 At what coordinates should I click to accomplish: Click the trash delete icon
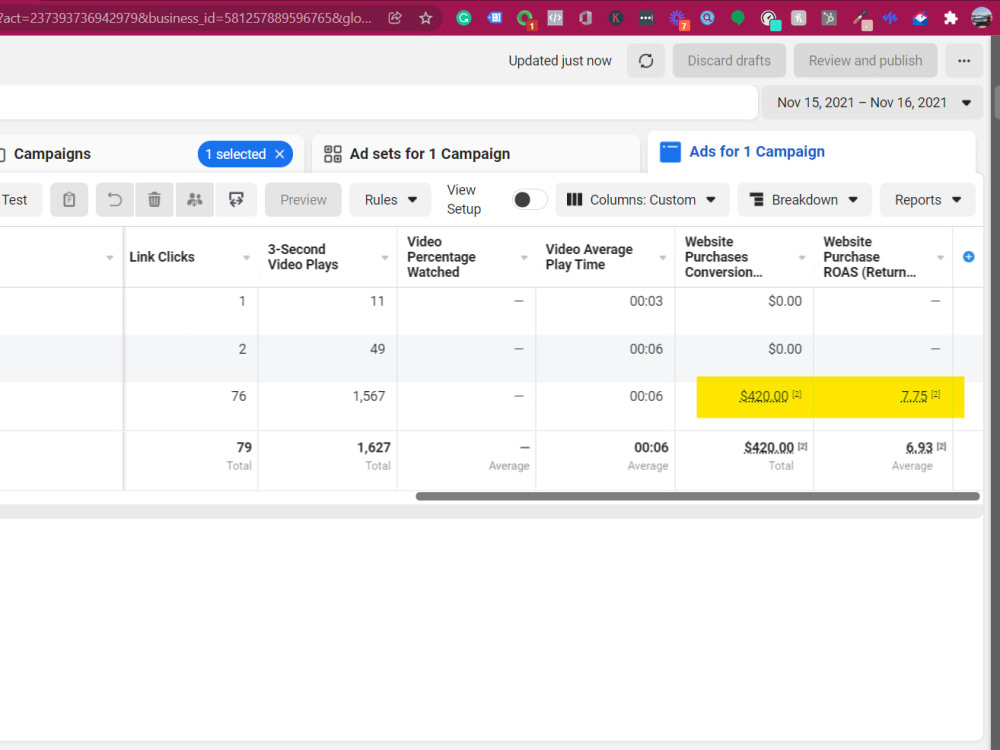tap(154, 200)
